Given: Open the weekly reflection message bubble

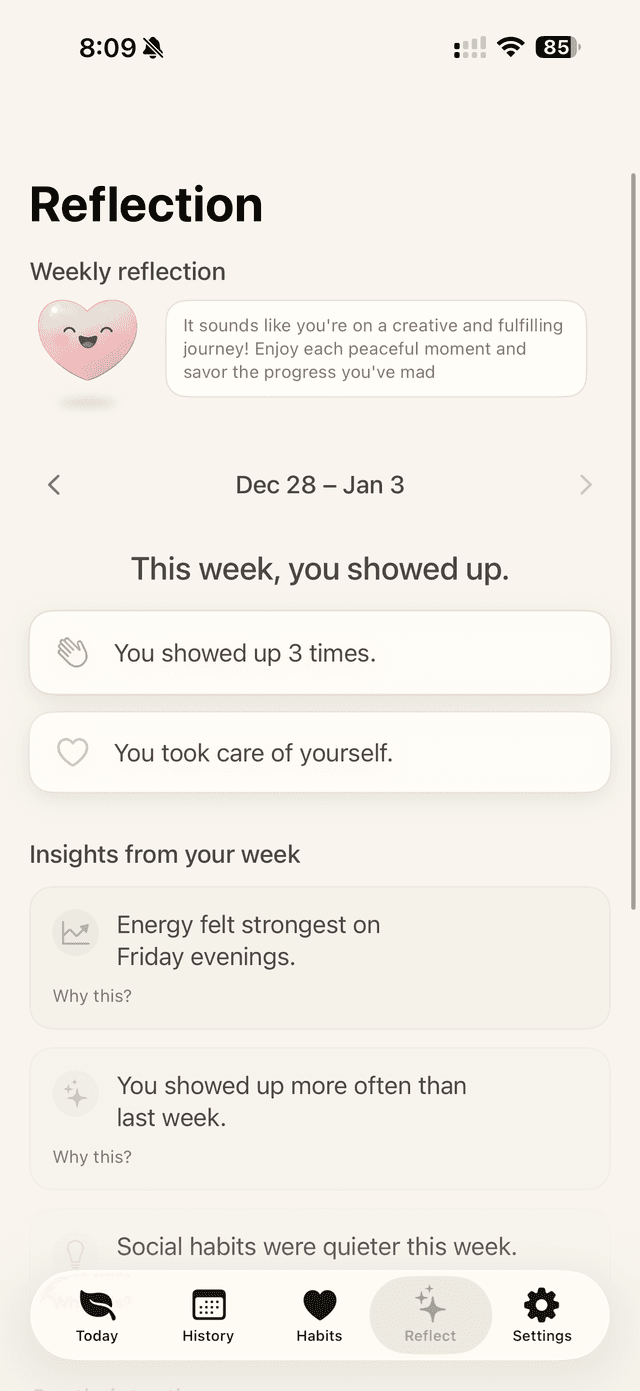Looking at the screenshot, I should [376, 349].
